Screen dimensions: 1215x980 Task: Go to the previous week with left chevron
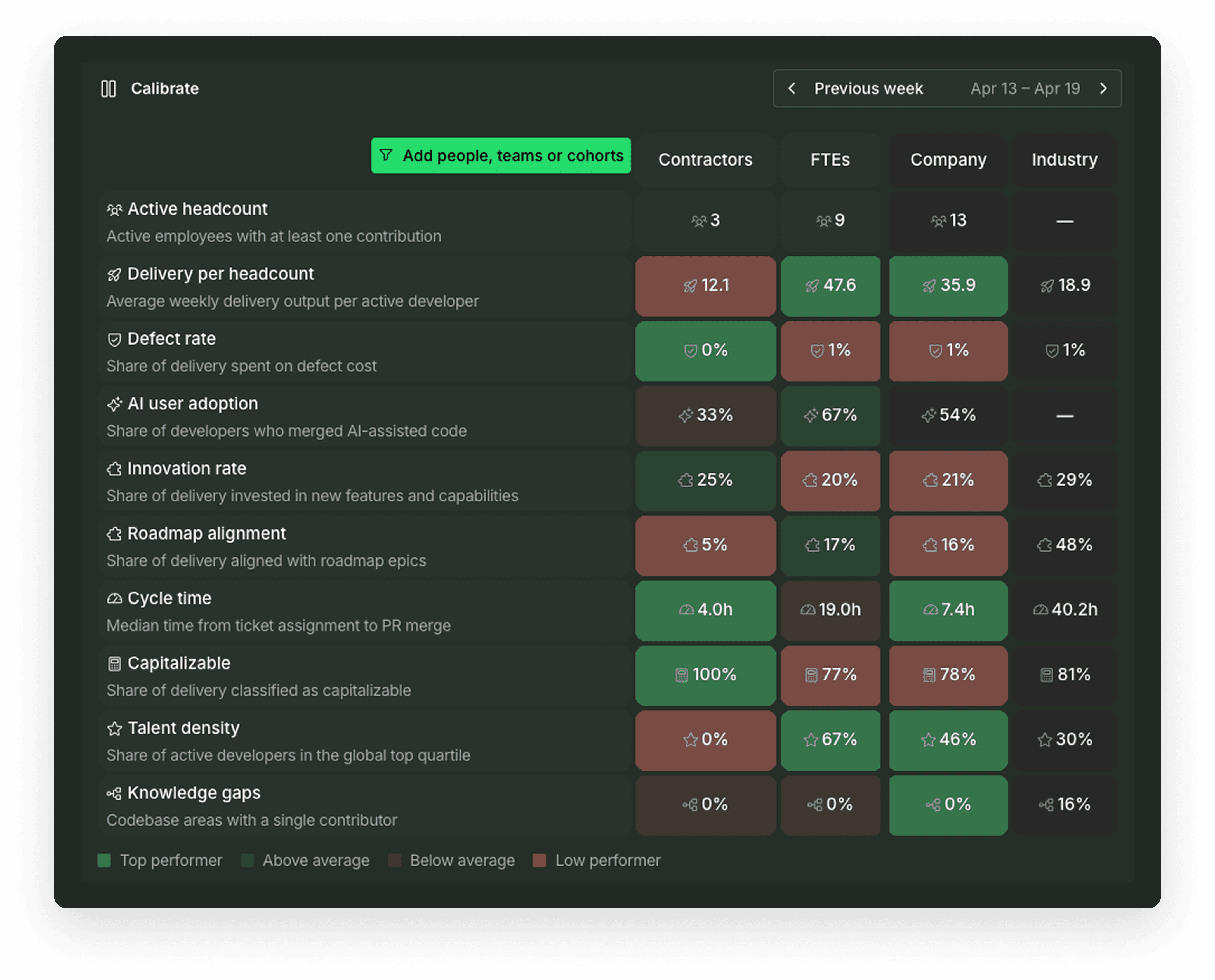[792, 89]
